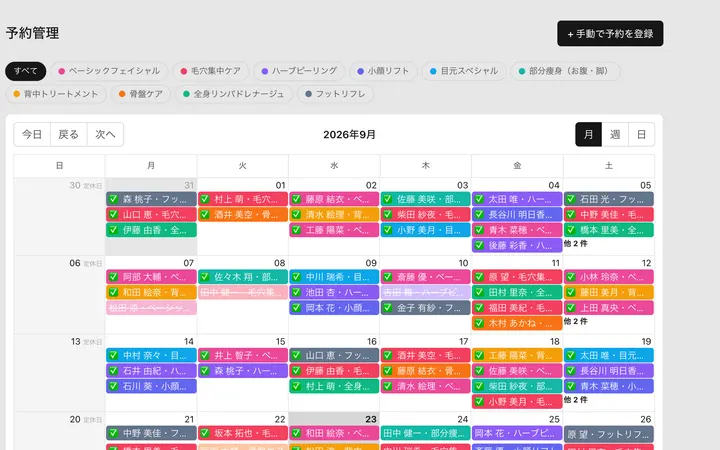
Task: Click the 2026年9月 calendar title
Action: point(349,135)
